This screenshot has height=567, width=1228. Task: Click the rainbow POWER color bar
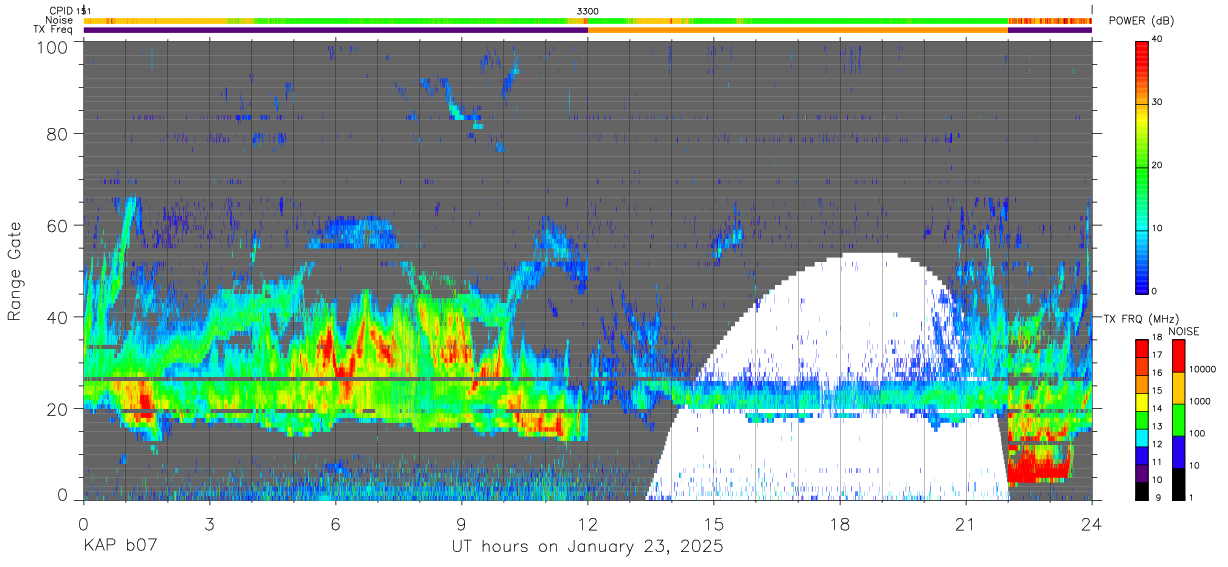pyautogui.click(x=1142, y=166)
